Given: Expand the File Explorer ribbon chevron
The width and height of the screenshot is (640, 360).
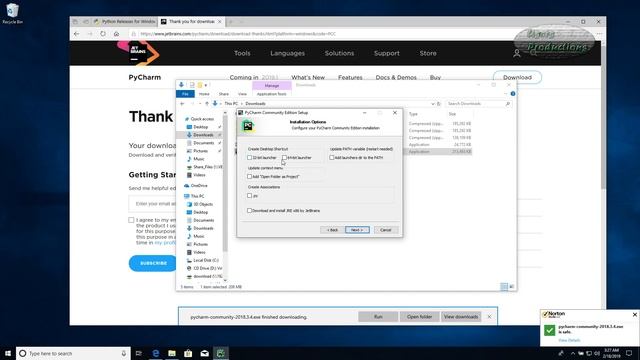Looking at the screenshot, I should [505, 94].
